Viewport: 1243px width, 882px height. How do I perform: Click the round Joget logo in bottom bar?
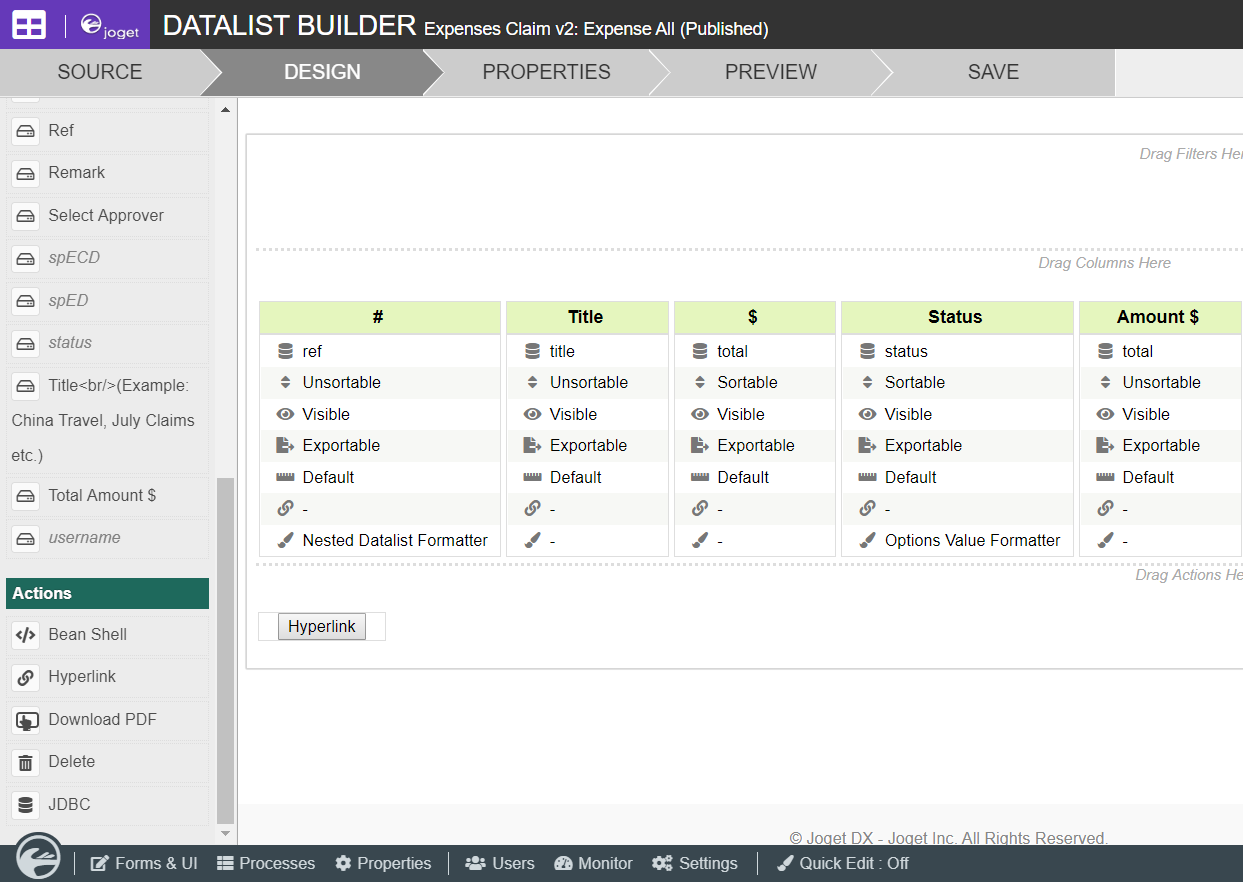pyautogui.click(x=39, y=857)
